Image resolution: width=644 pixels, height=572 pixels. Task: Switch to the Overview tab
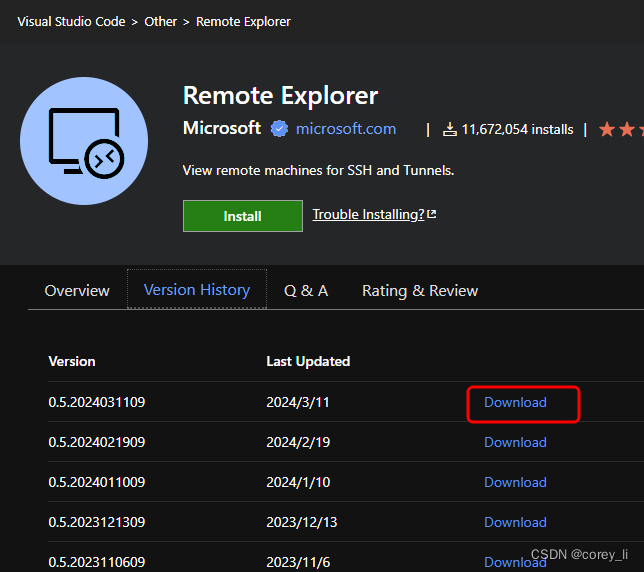[77, 290]
